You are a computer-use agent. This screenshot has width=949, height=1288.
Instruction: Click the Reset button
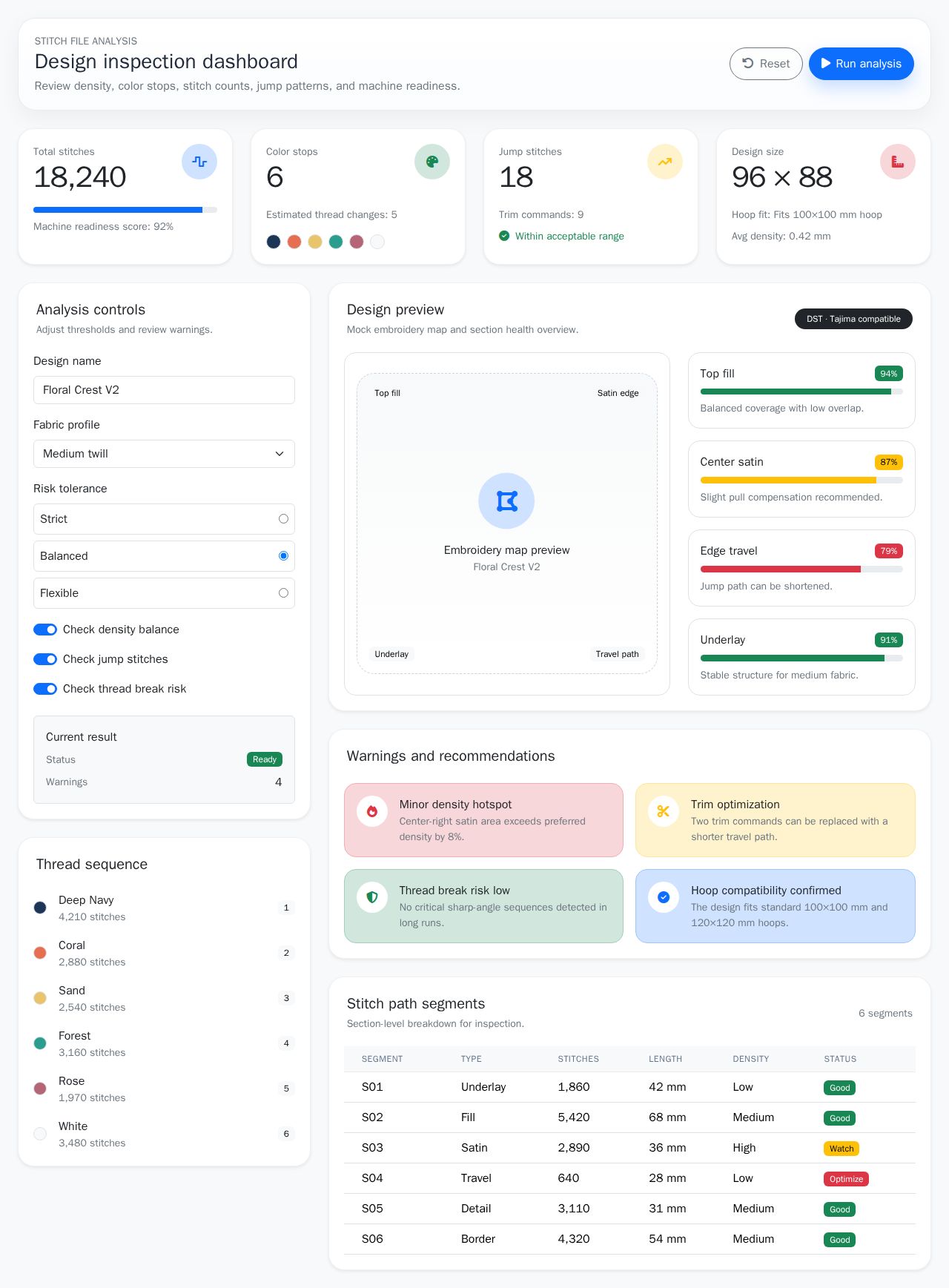(x=766, y=64)
